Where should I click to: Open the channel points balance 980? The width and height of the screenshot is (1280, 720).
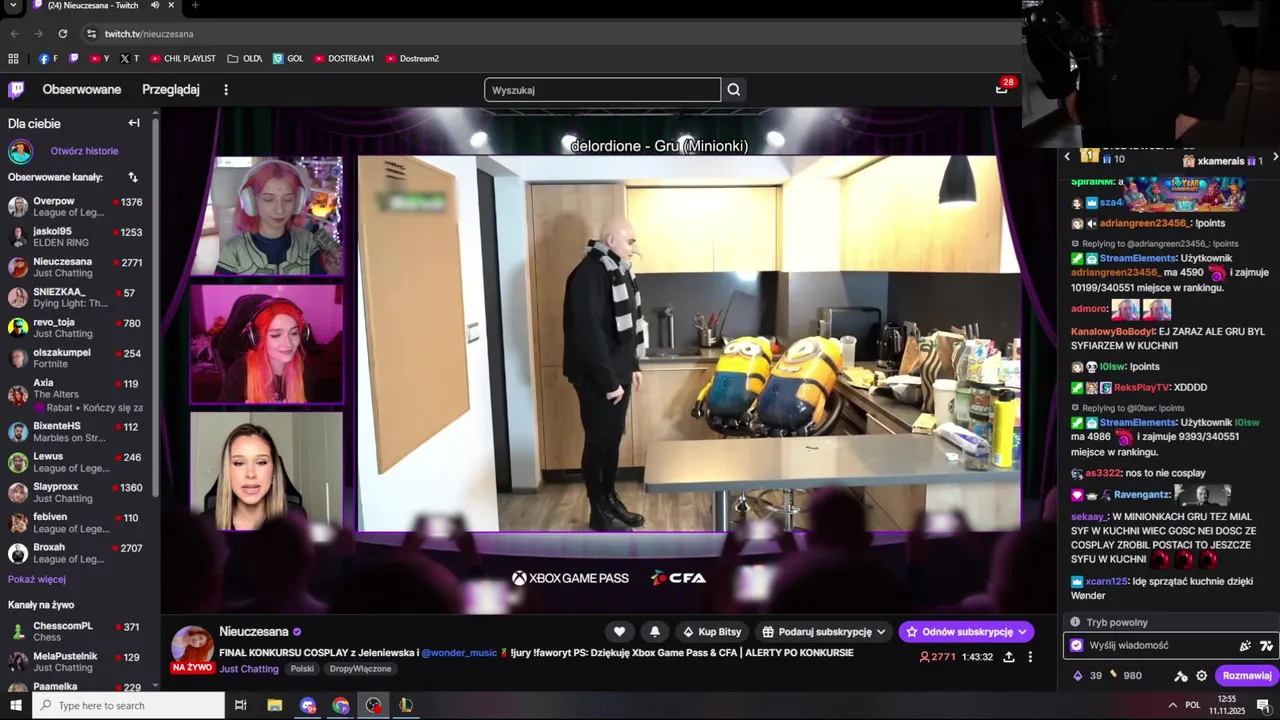[x=1125, y=676]
